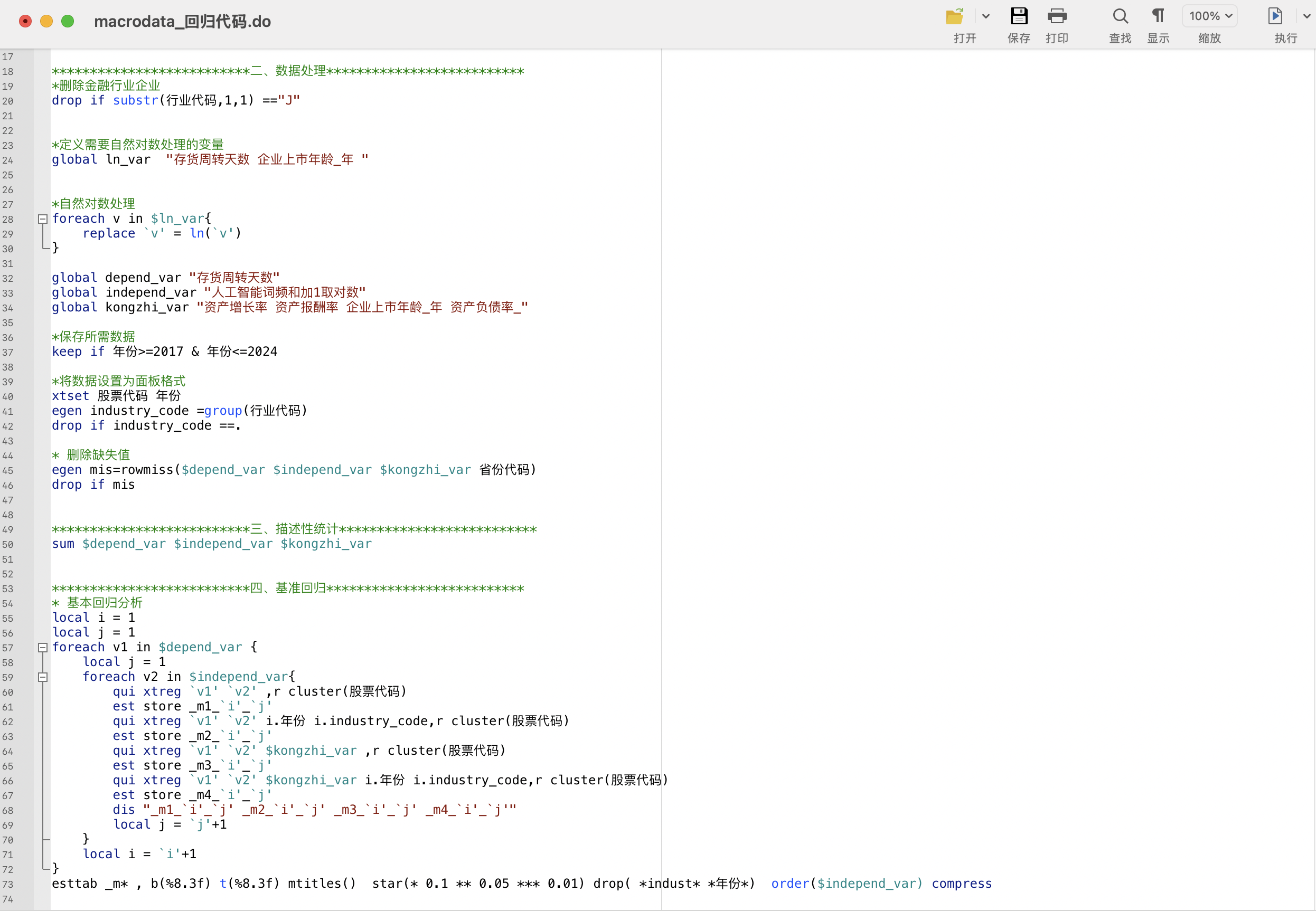The width and height of the screenshot is (1316, 911).
Task: Click the 'dis "_m1_' line 68
Action: tap(315, 810)
